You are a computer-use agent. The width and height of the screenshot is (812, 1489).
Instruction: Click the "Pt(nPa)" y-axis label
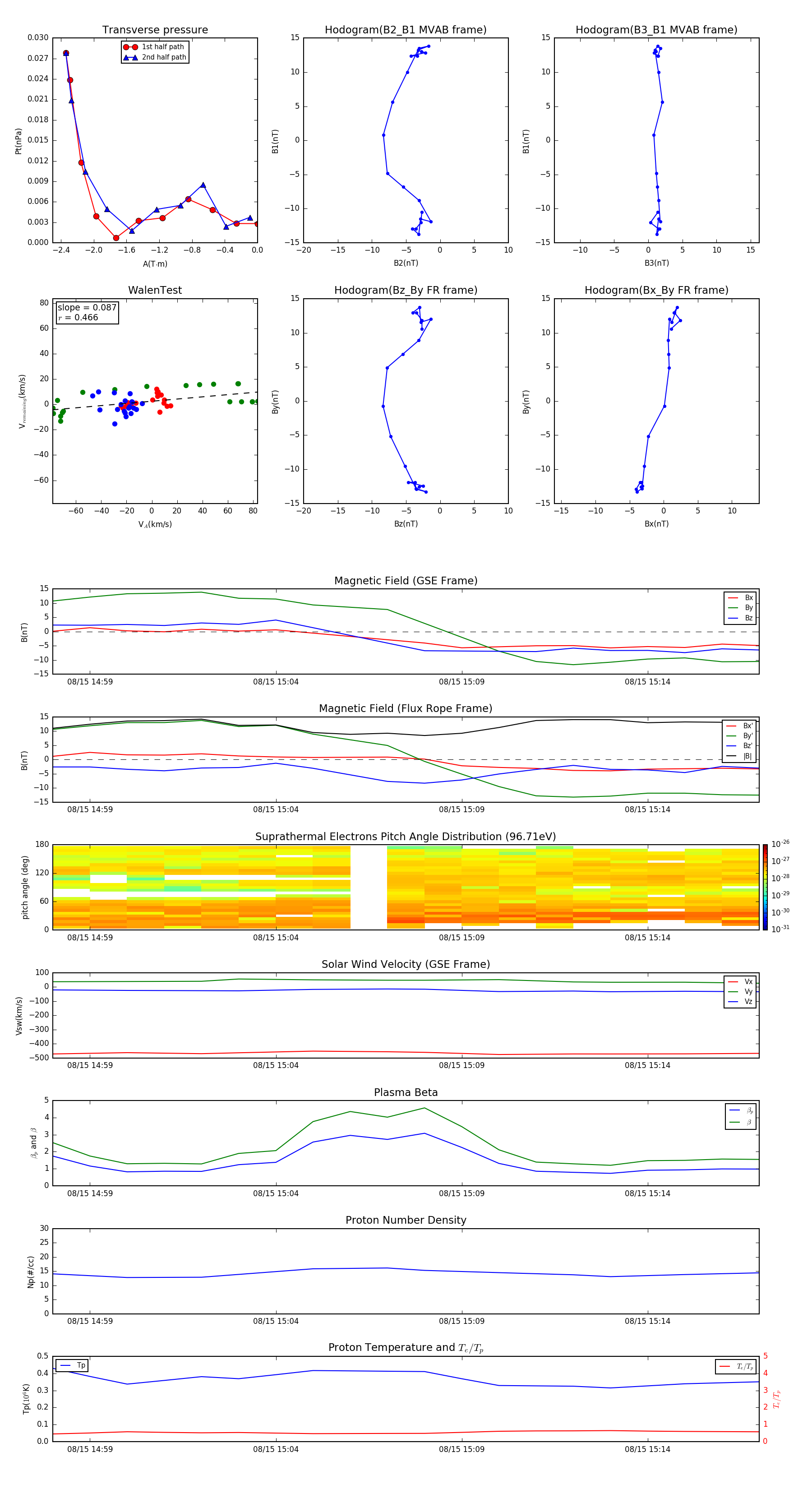coord(18,141)
